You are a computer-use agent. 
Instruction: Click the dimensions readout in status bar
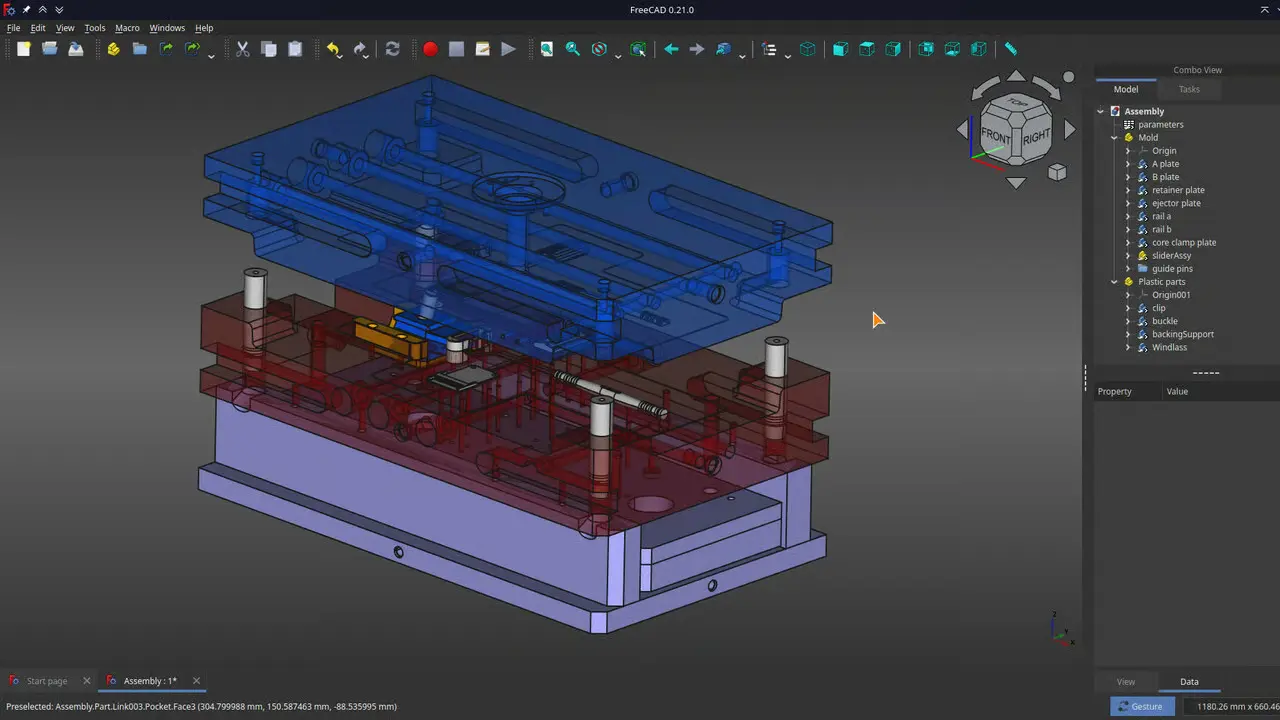[x=1231, y=706]
